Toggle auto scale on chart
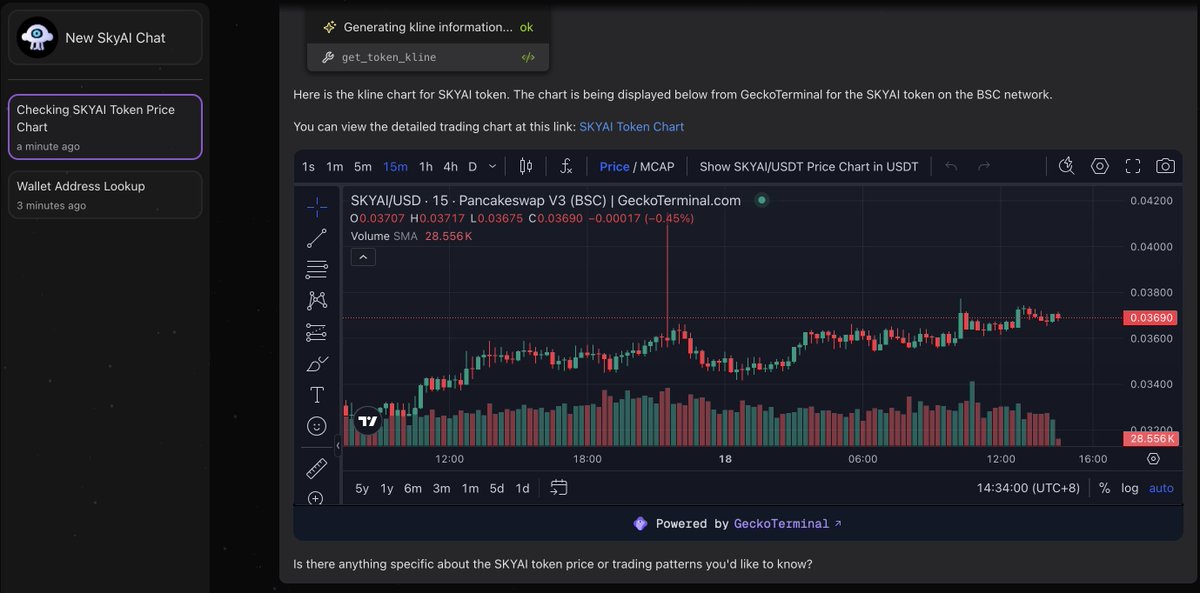Screen dimensions: 1200x593 [1161, 488]
